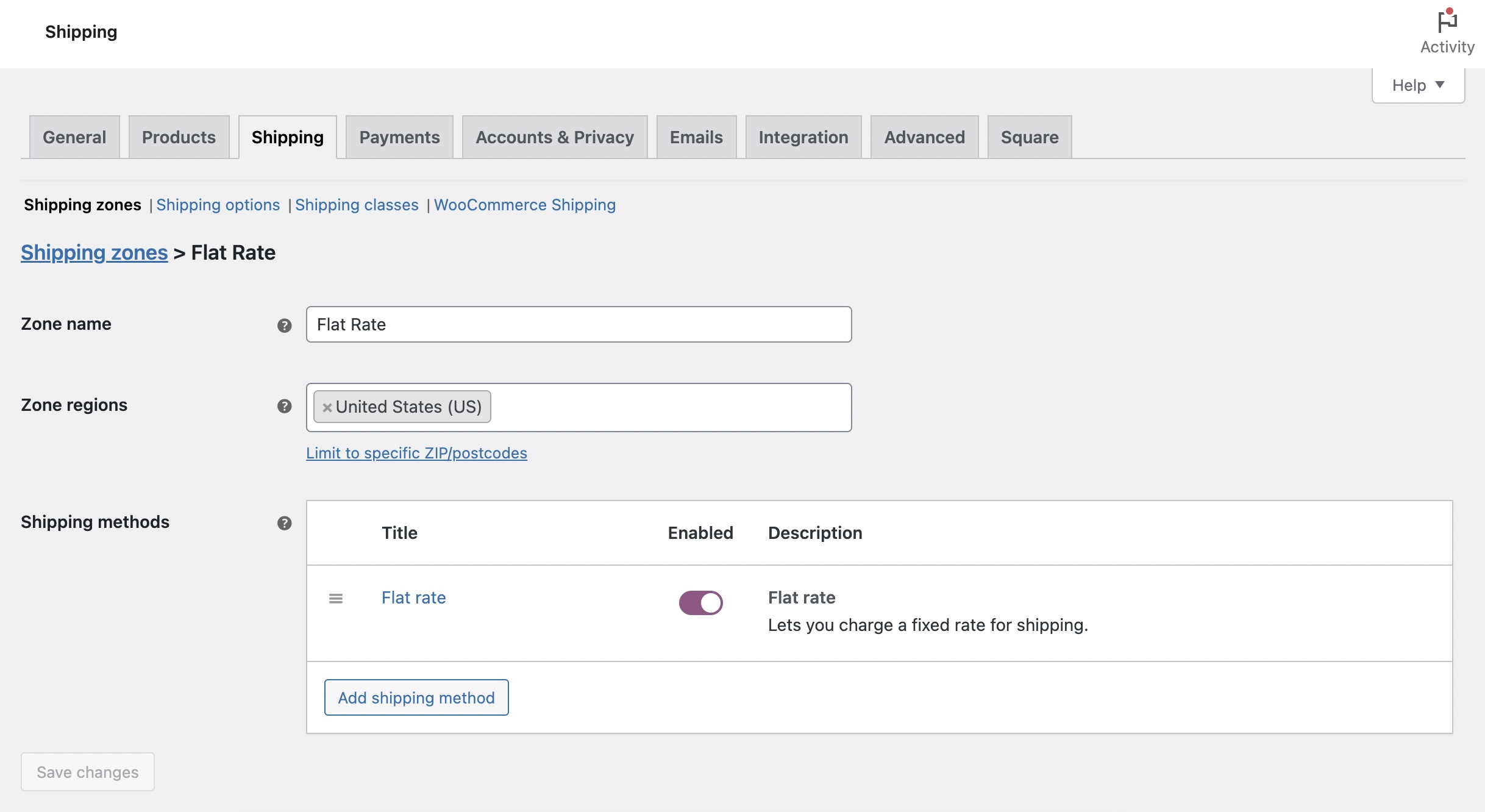Switch to the Advanced tab
Screen dimensions: 1485x812
tap(924, 137)
